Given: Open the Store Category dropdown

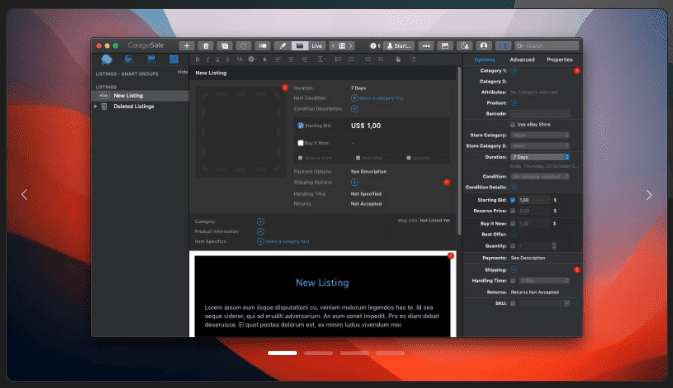Looking at the screenshot, I should [540, 135].
